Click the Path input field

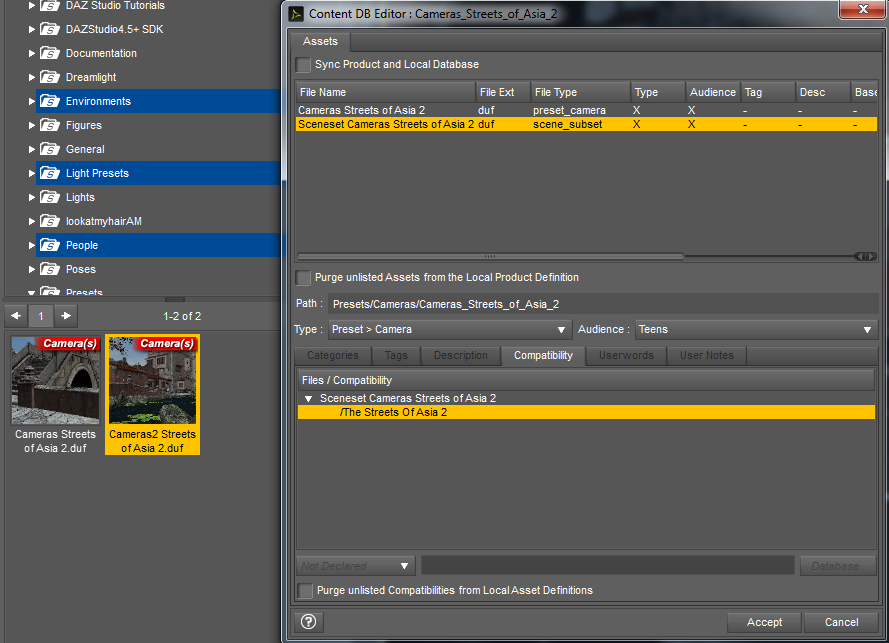(603, 304)
